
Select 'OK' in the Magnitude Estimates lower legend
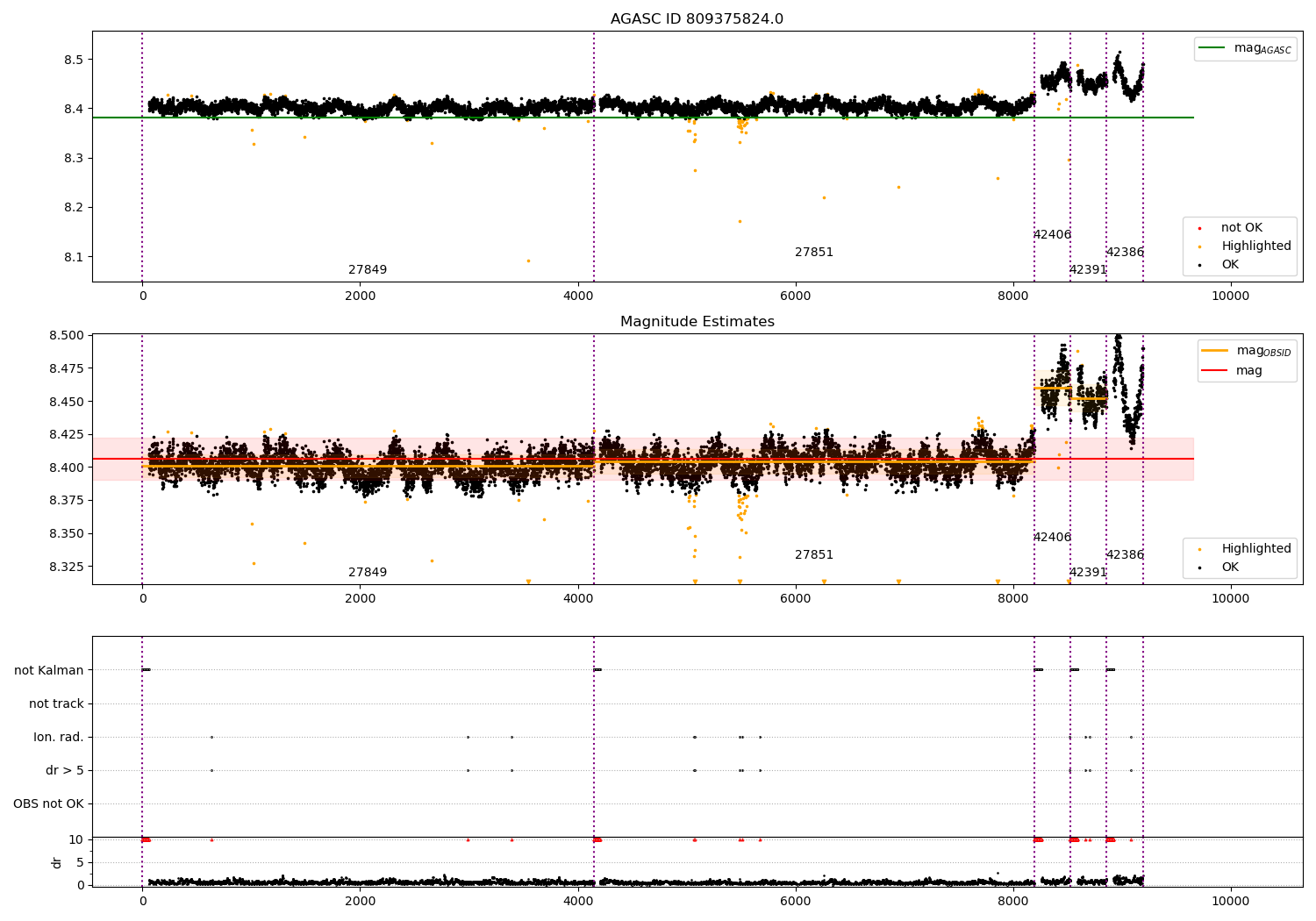click(x=1230, y=568)
